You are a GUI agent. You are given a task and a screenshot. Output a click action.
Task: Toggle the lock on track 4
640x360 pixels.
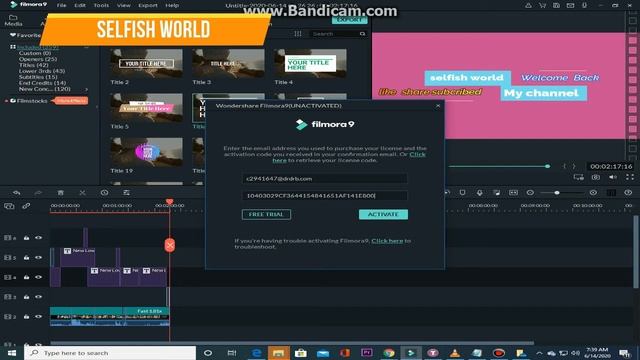[x=26, y=277]
